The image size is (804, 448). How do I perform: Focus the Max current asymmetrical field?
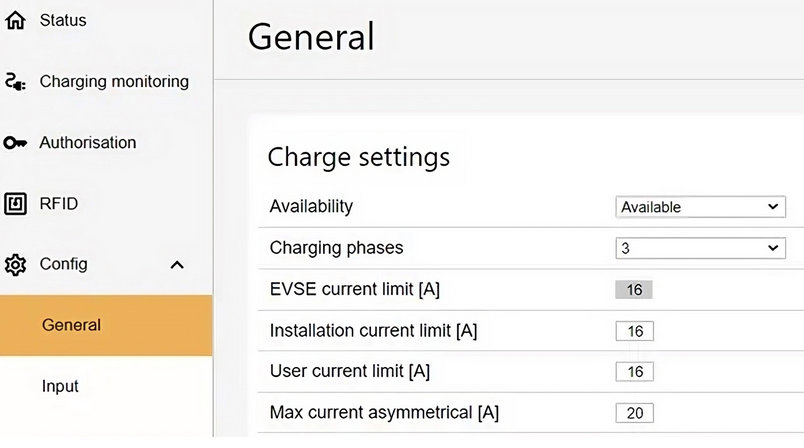pos(634,412)
